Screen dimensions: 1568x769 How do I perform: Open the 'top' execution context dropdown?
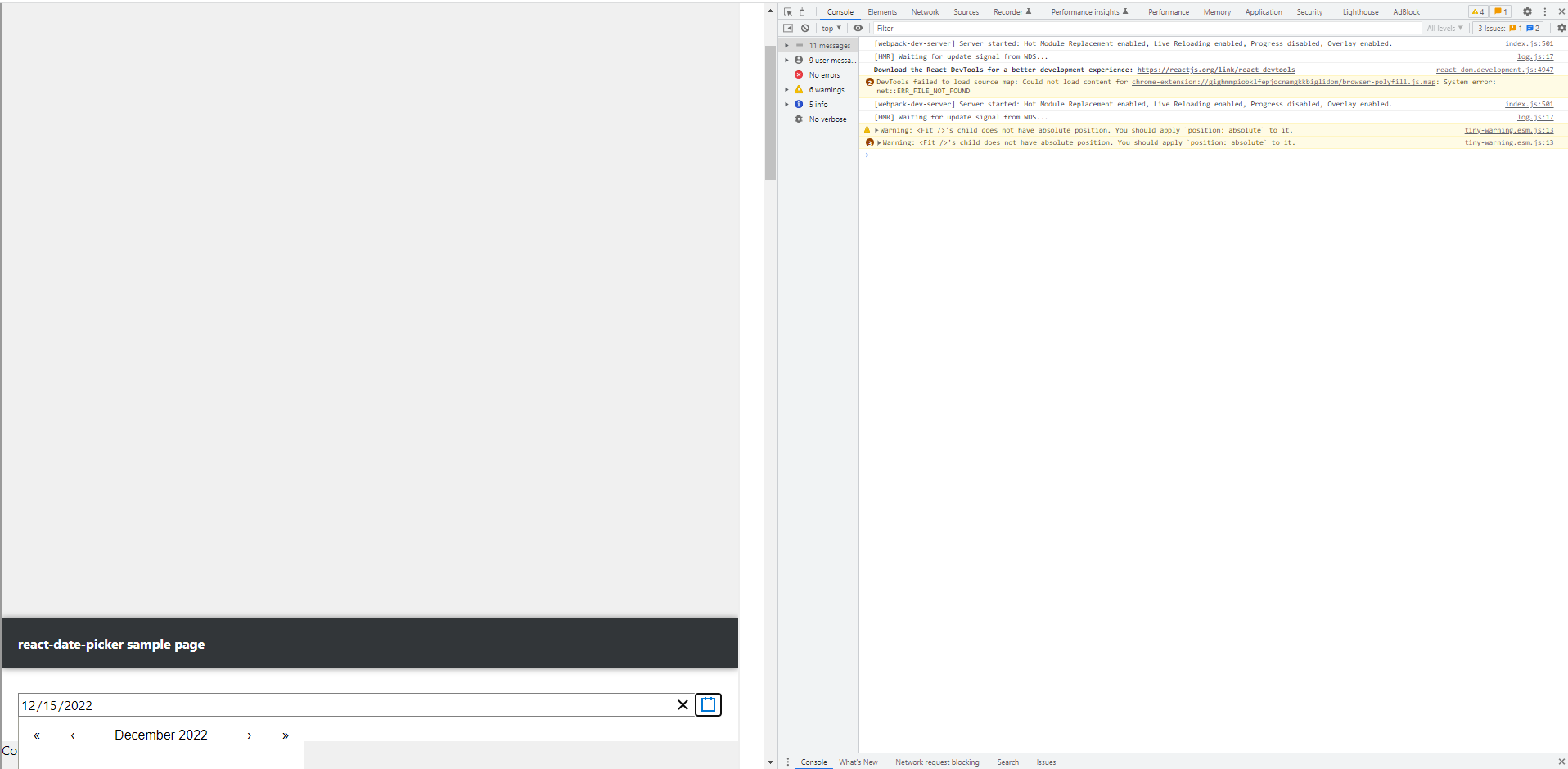831,28
